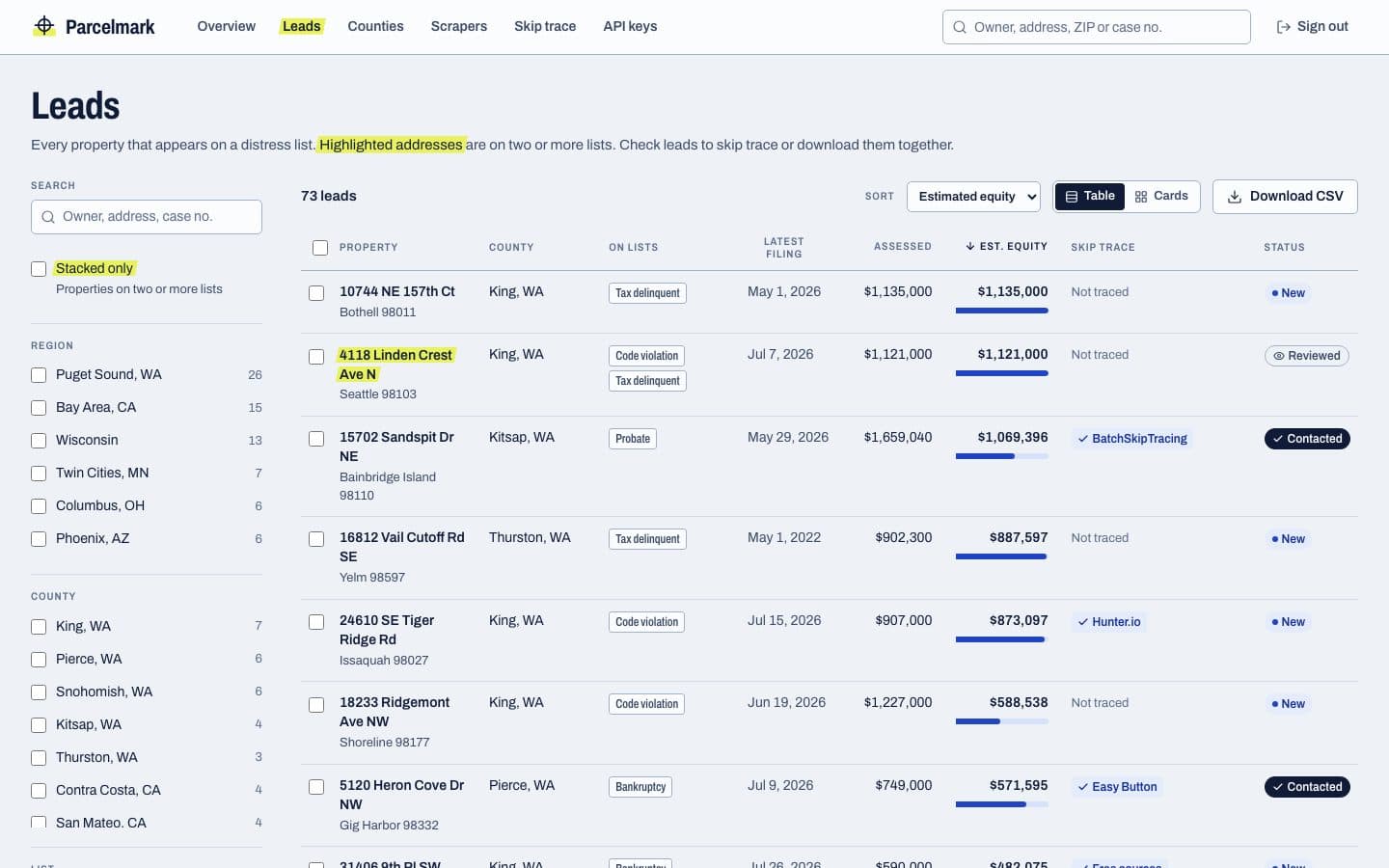Click the Contacted checkmark for 15702 Sandspit Dr
Viewport: 1389px width, 868px height.
(1278, 439)
